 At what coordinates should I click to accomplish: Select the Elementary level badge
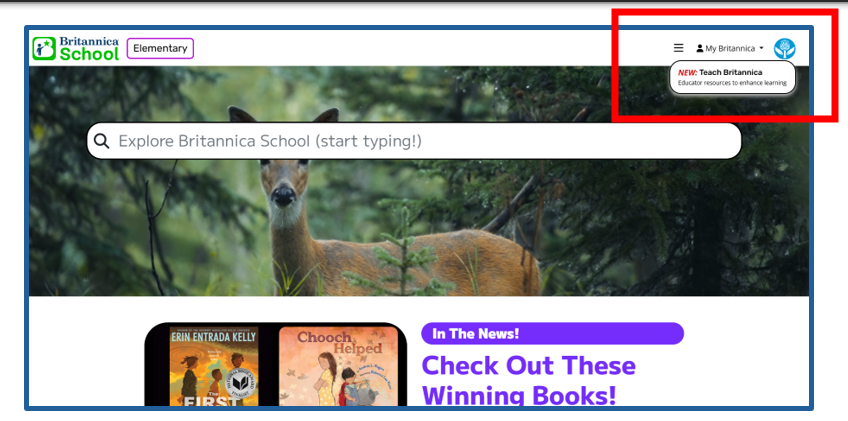click(x=160, y=48)
